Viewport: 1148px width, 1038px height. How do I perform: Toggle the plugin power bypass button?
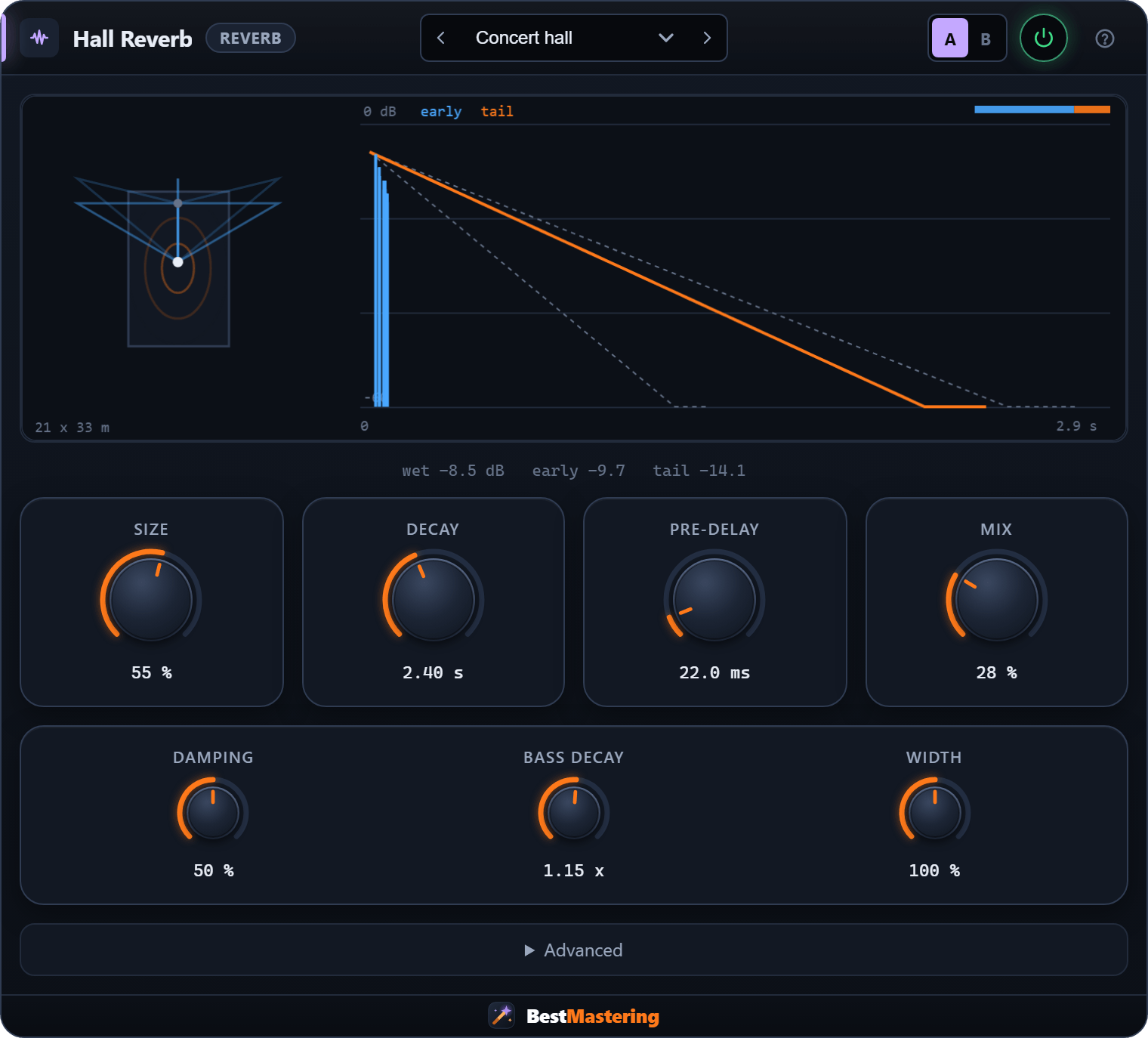pos(1043,38)
